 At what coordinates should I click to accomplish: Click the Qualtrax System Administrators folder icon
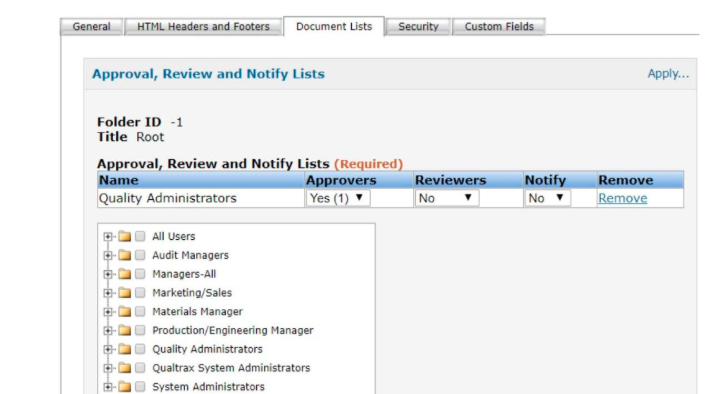click(x=124, y=367)
